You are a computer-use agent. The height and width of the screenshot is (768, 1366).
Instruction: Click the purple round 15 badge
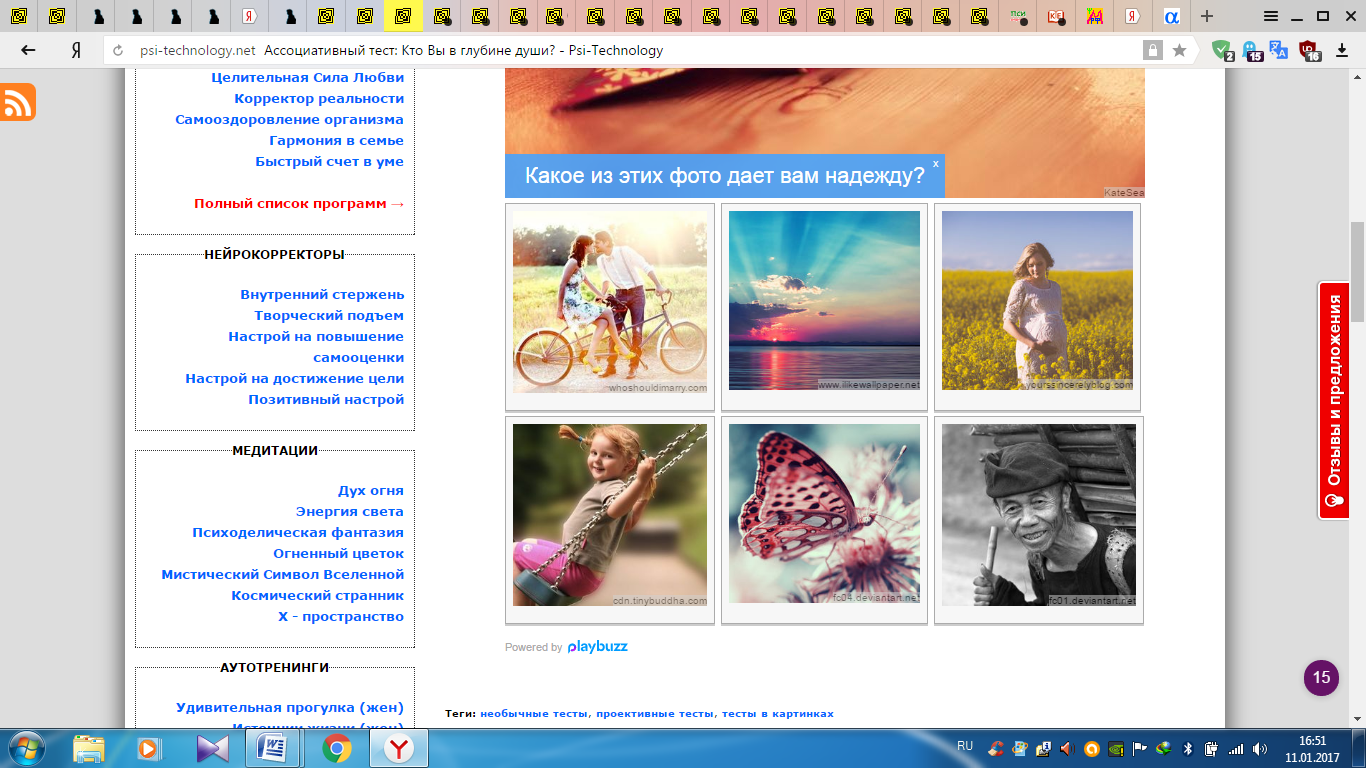tap(1321, 677)
